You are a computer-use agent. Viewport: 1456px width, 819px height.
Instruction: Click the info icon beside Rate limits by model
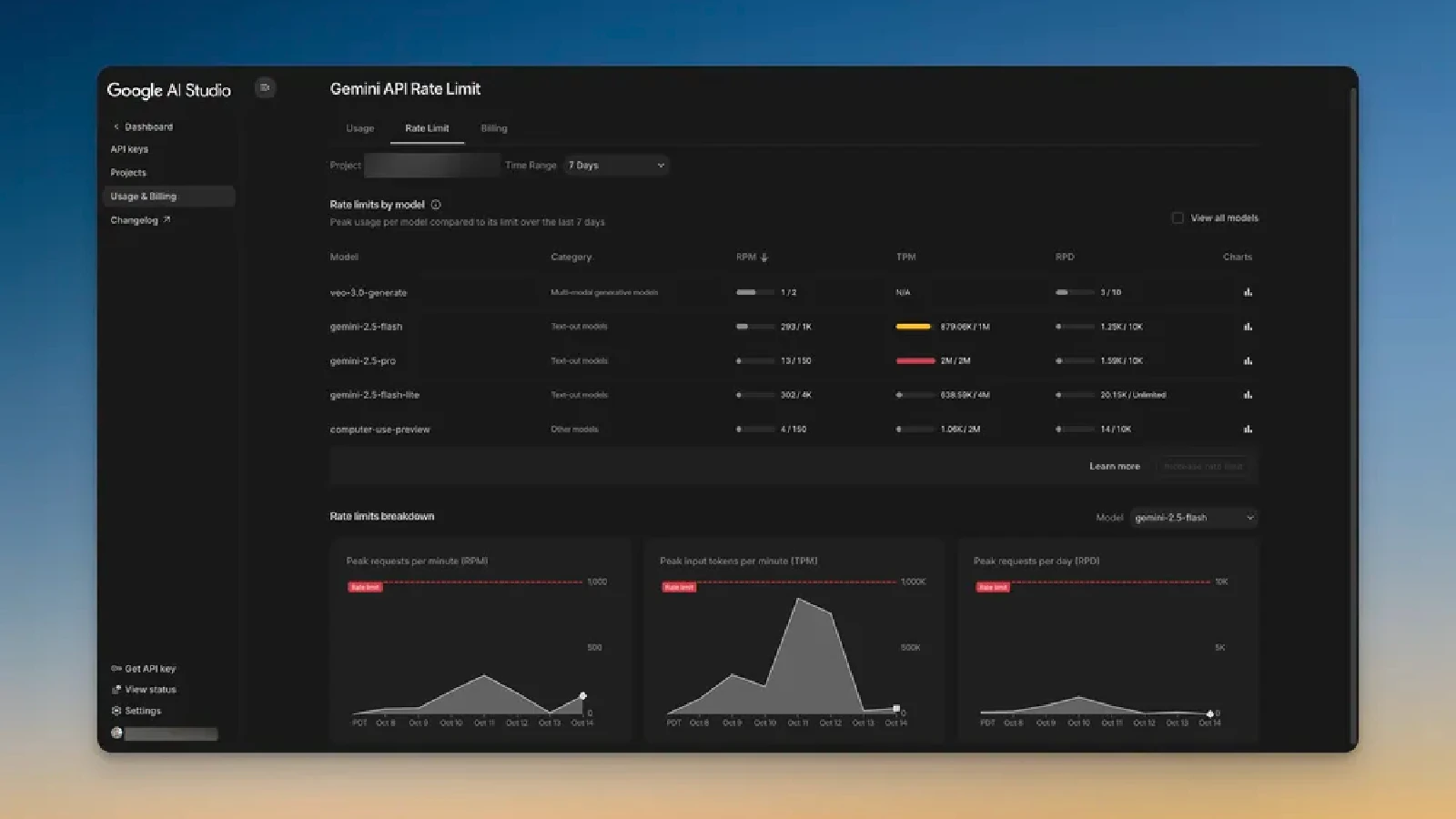[436, 205]
